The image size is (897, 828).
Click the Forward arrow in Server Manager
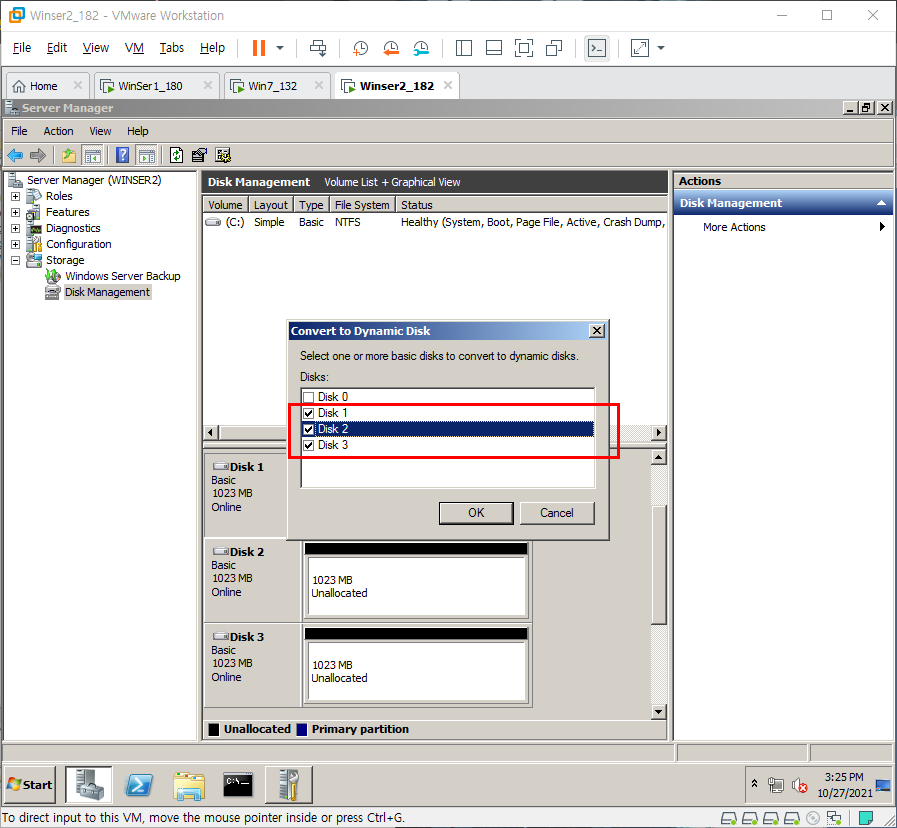coord(38,155)
